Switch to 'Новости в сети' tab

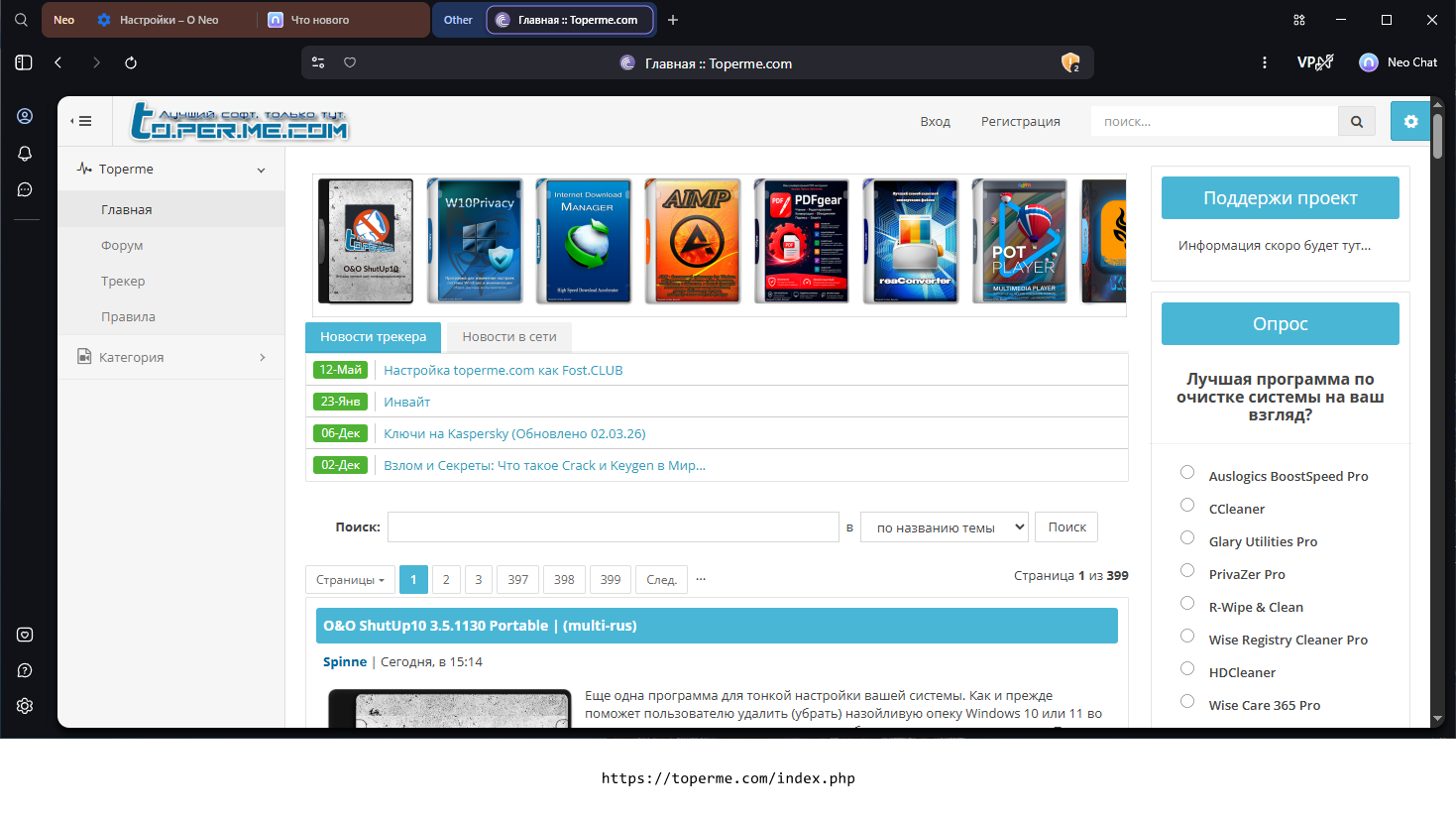coord(509,337)
